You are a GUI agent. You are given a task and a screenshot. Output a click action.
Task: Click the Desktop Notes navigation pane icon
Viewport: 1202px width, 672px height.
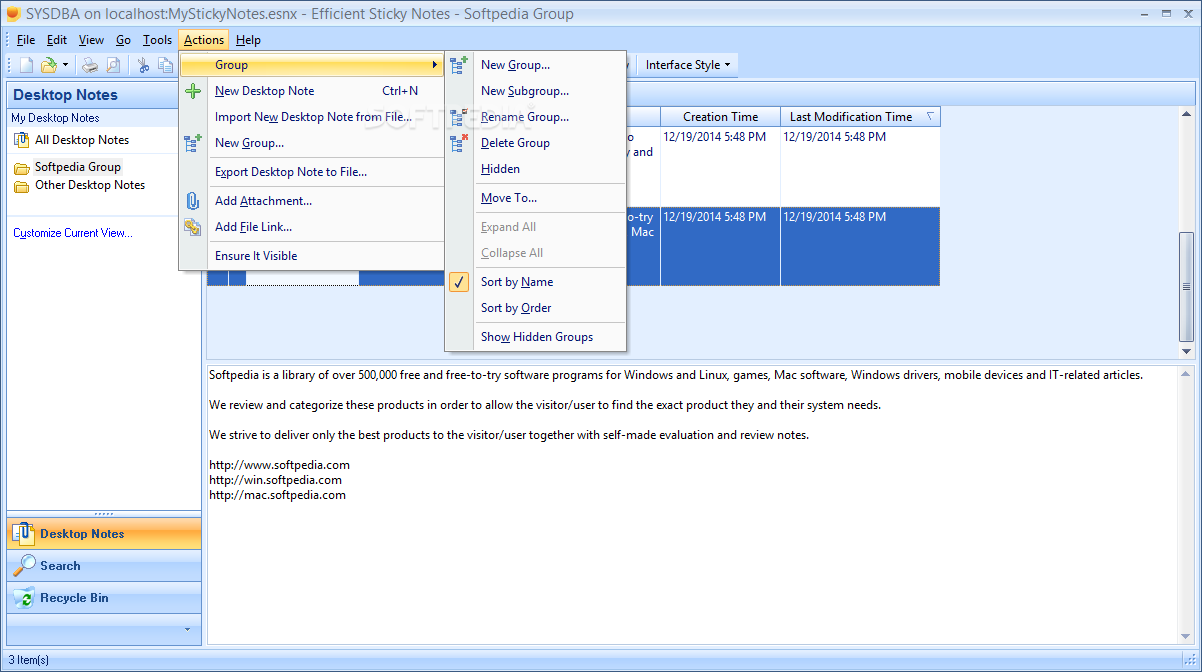pos(23,533)
